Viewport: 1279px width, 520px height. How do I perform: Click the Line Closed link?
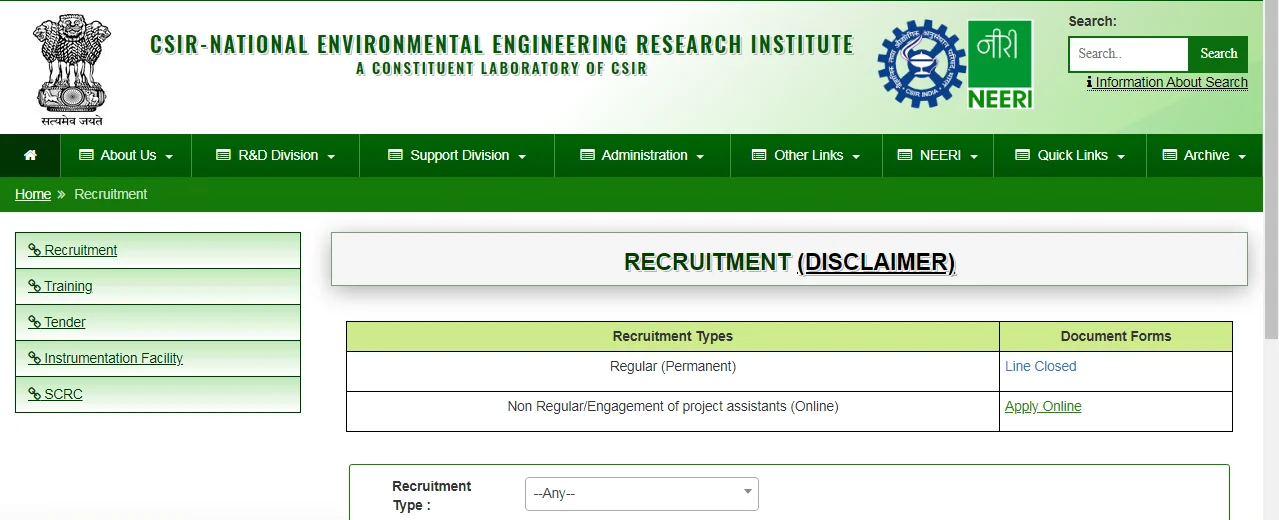click(x=1040, y=366)
